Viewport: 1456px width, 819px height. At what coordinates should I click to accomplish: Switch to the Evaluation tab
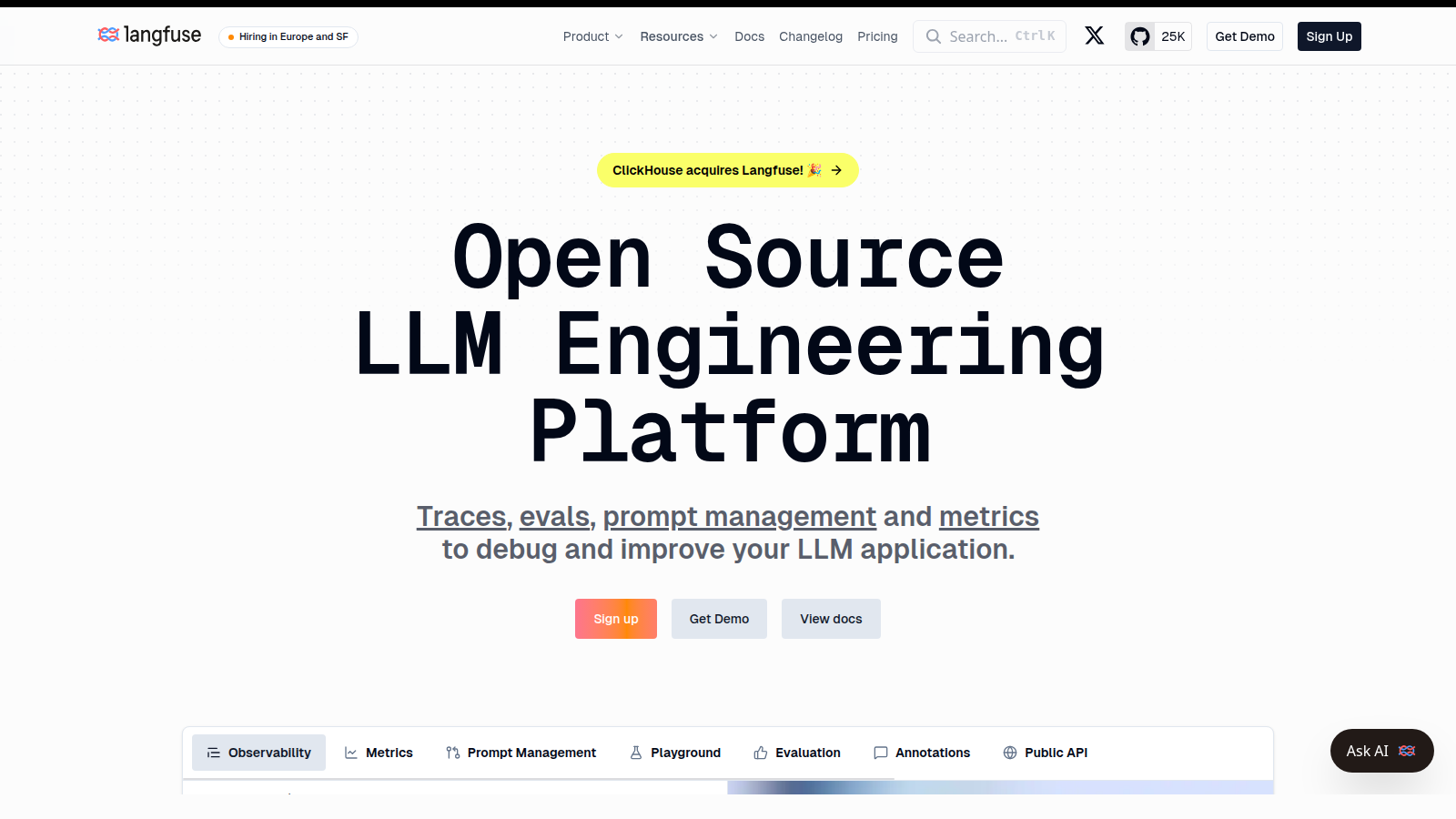coord(797,753)
